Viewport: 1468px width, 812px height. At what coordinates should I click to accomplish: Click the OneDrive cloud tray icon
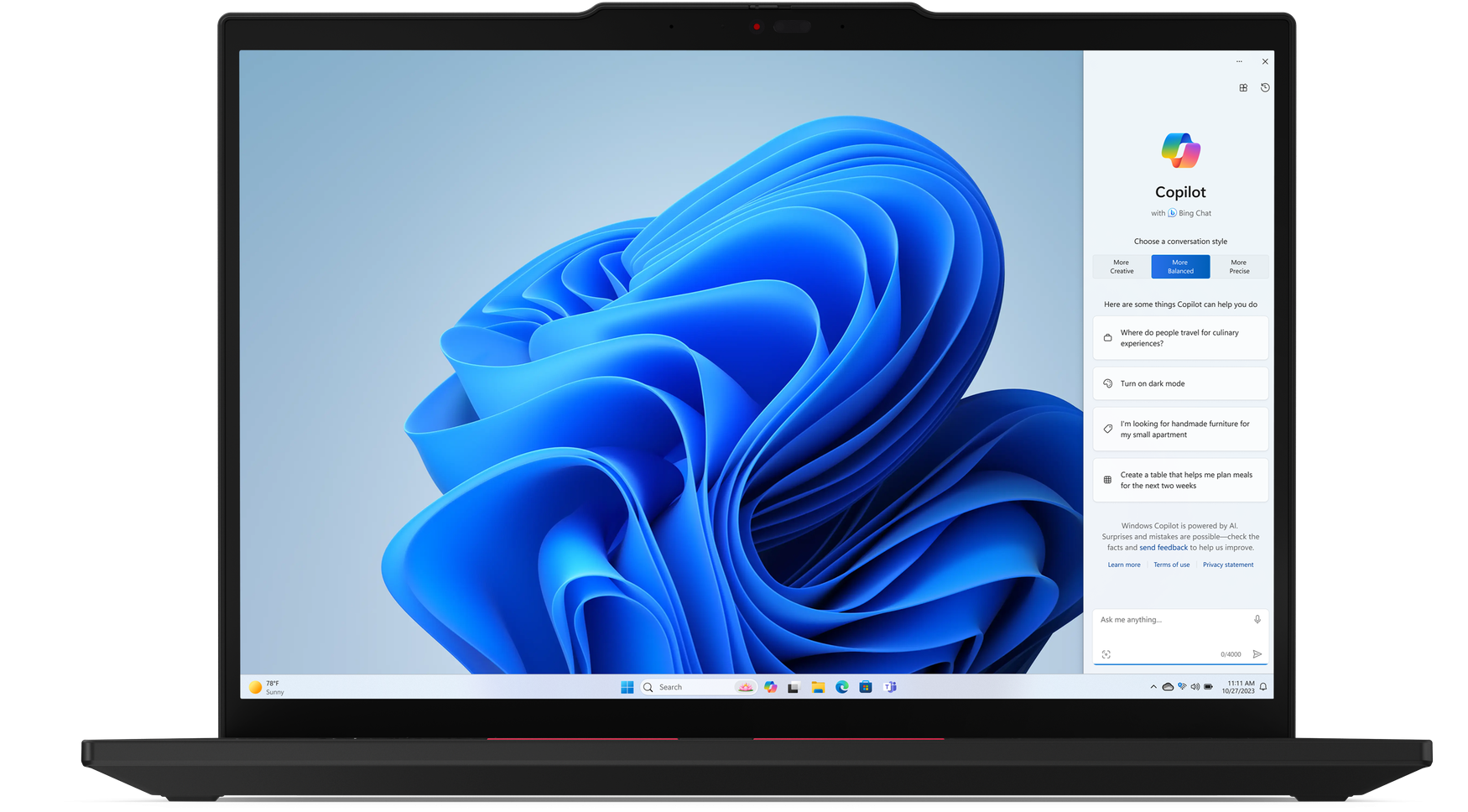1168,687
